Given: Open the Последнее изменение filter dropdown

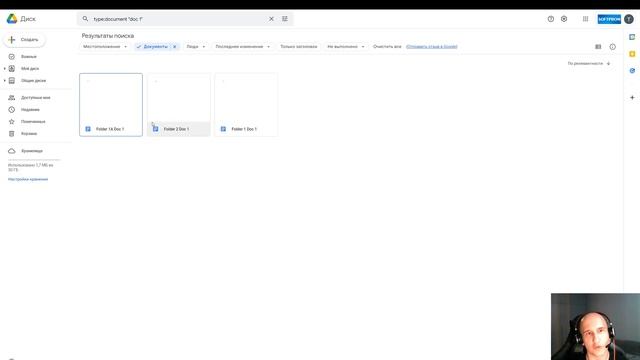Looking at the screenshot, I should pos(242,47).
